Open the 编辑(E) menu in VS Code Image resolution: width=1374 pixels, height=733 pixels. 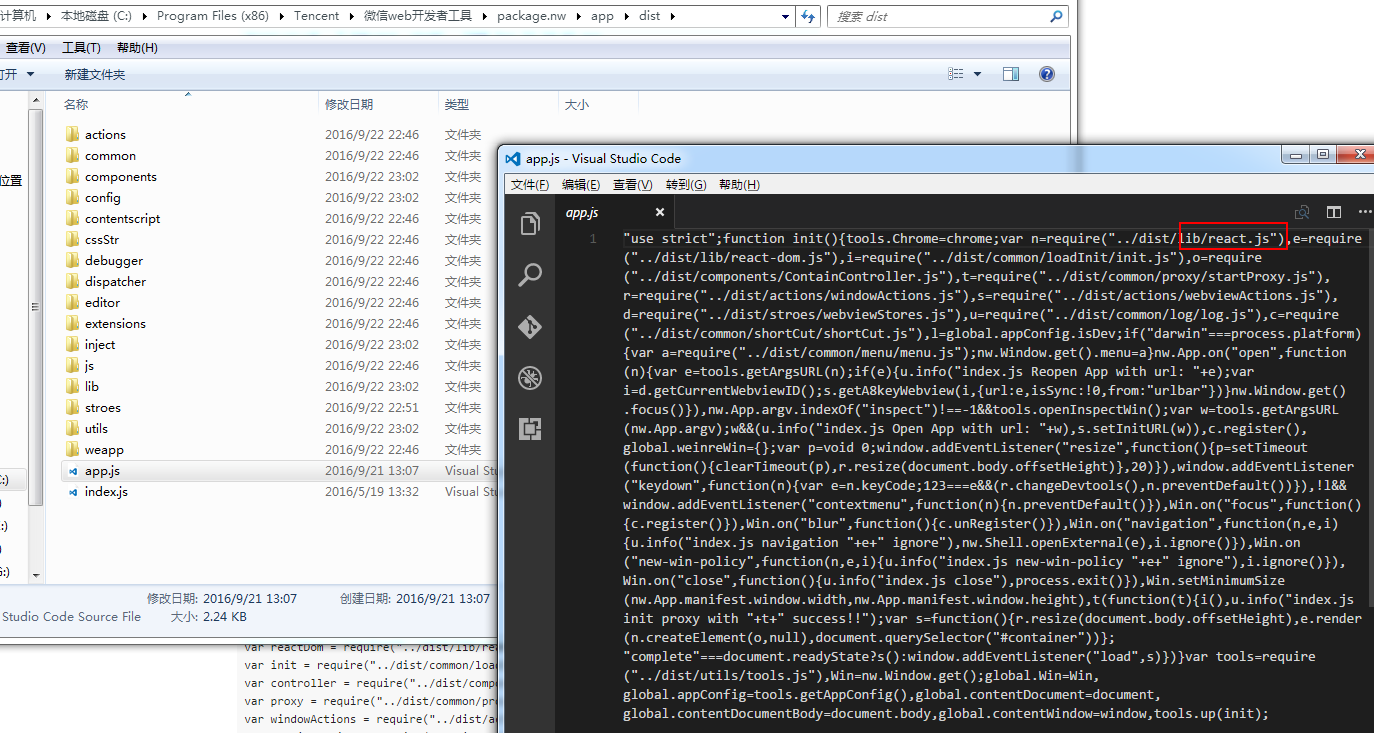coord(581,184)
